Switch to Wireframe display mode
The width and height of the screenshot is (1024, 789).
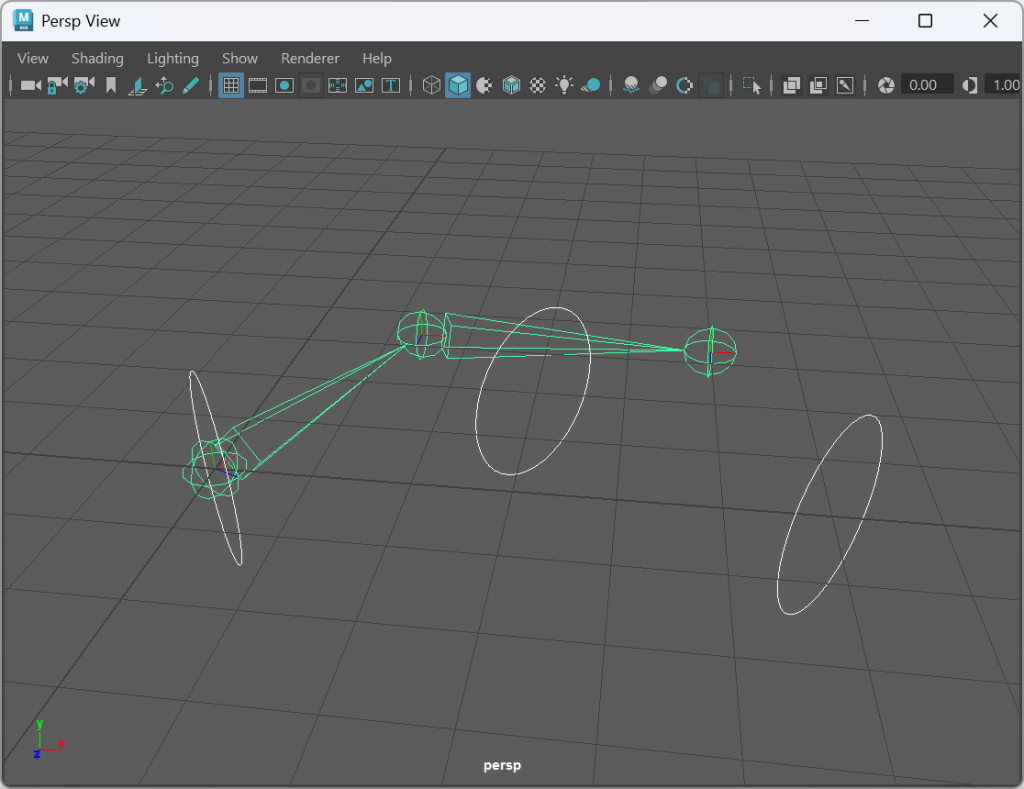click(x=431, y=85)
